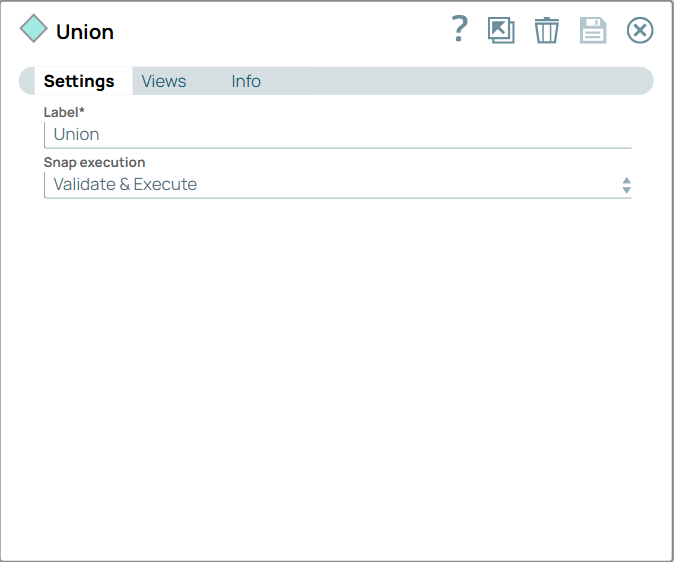Screen dimensions: 674x562
Task: Select the "Validate & Execute" option text
Action: pyautogui.click(x=125, y=184)
